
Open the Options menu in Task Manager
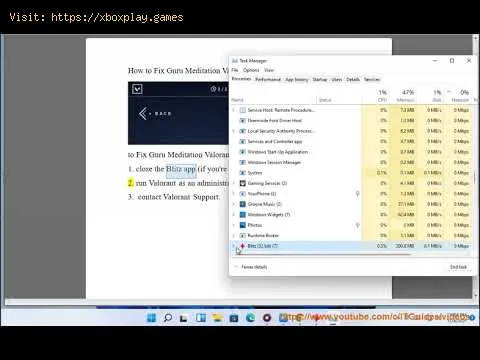(251, 70)
